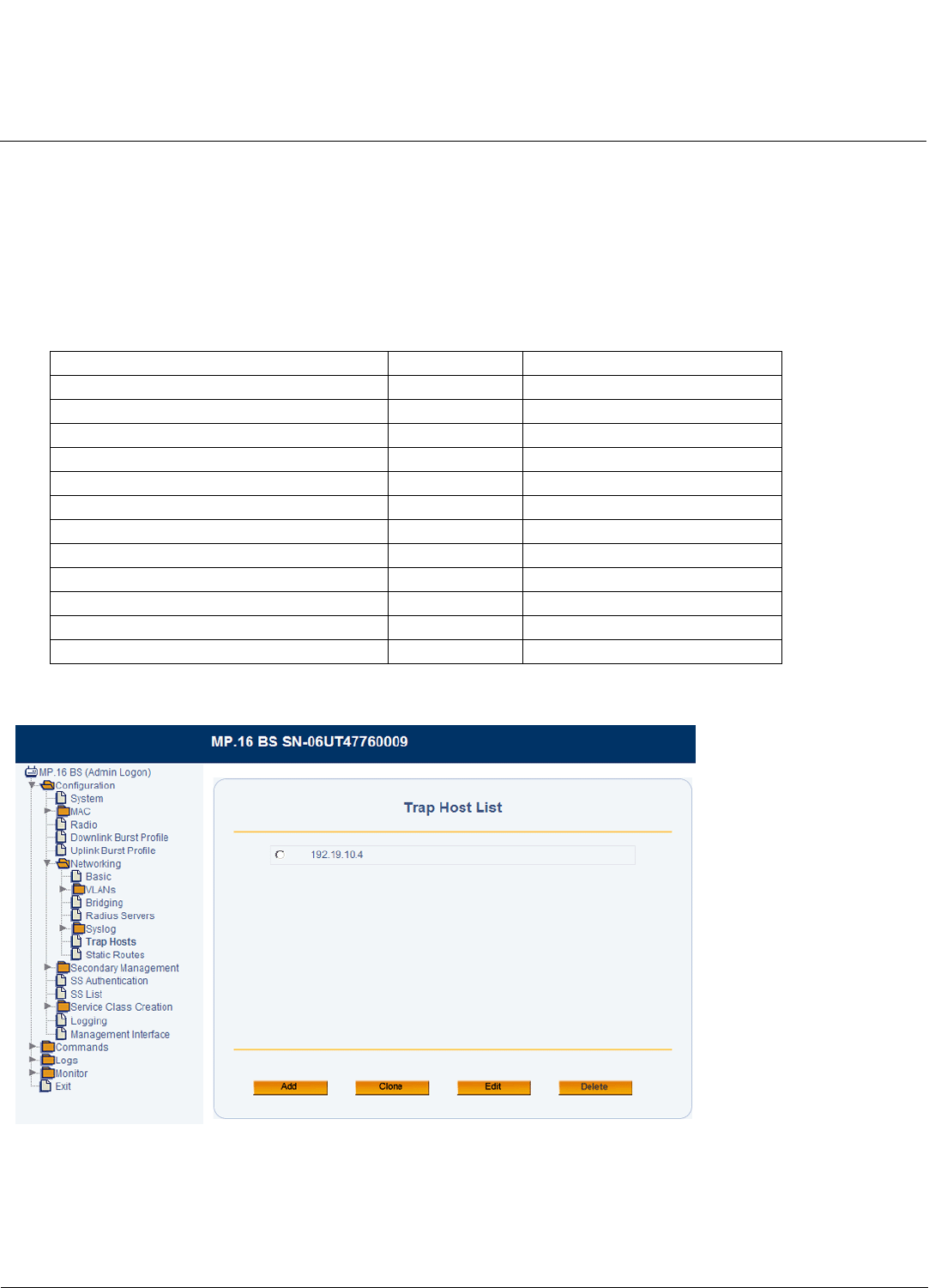Screen dimensions: 935x1288
Task: Click the Radio page icon
Action: 62,824
